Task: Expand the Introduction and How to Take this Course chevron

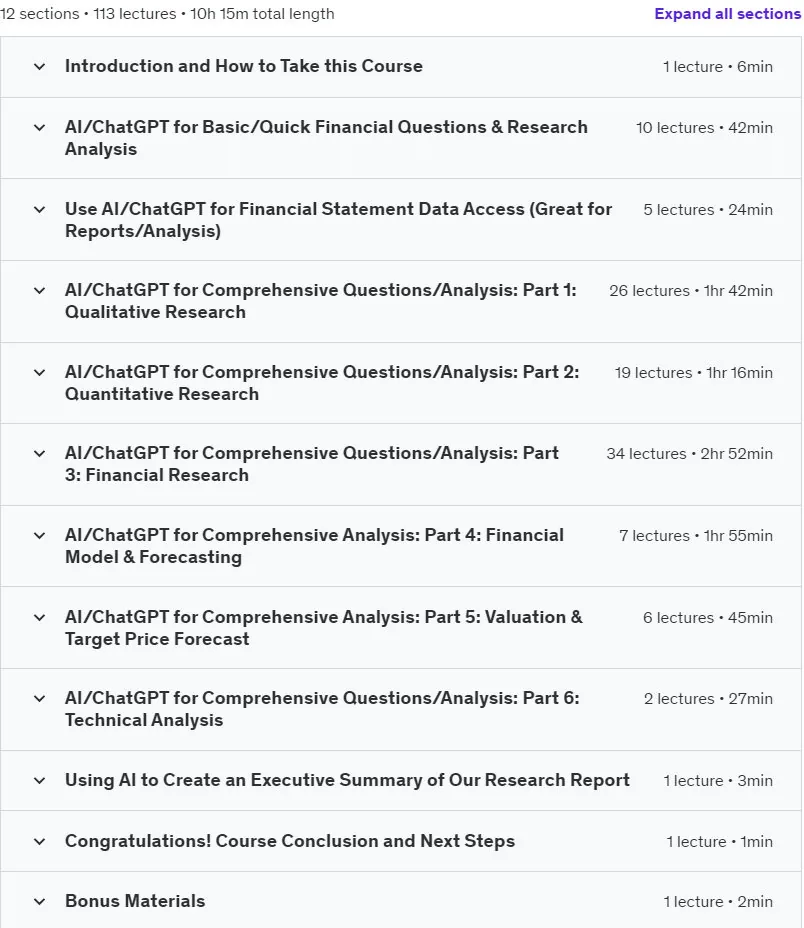Action: [39, 66]
